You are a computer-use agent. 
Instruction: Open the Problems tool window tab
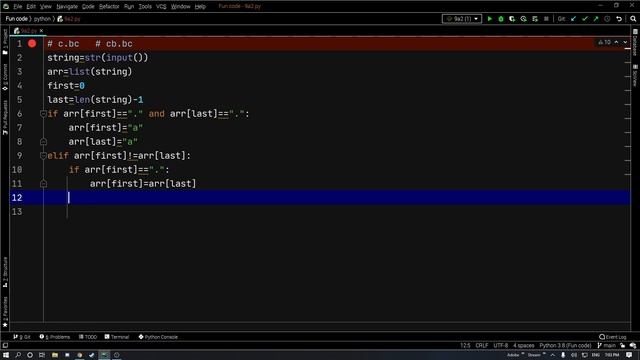click(55, 337)
